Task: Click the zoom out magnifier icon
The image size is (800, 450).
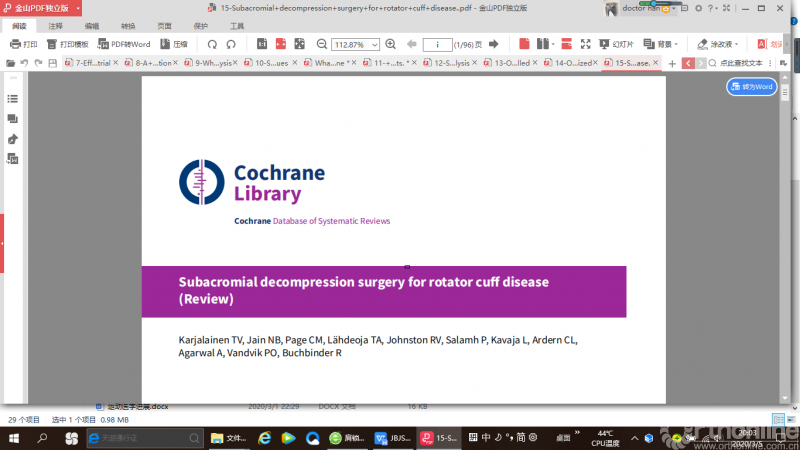Action: pyautogui.click(x=322, y=45)
